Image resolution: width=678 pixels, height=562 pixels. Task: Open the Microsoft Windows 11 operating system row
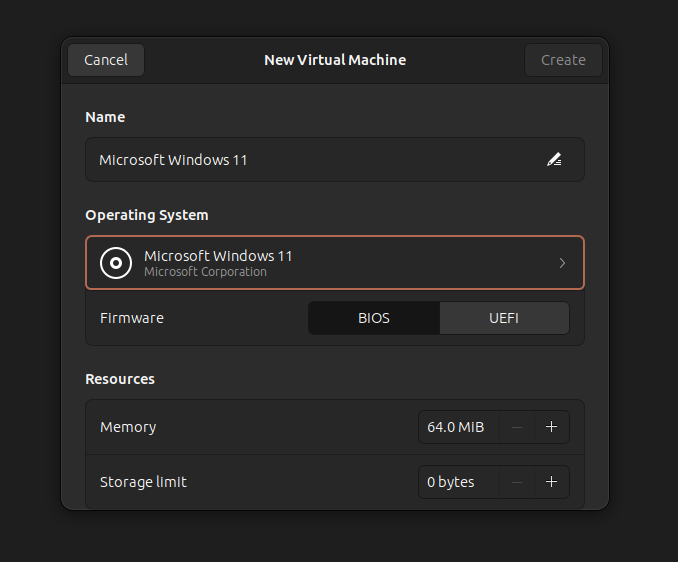[x=335, y=263]
